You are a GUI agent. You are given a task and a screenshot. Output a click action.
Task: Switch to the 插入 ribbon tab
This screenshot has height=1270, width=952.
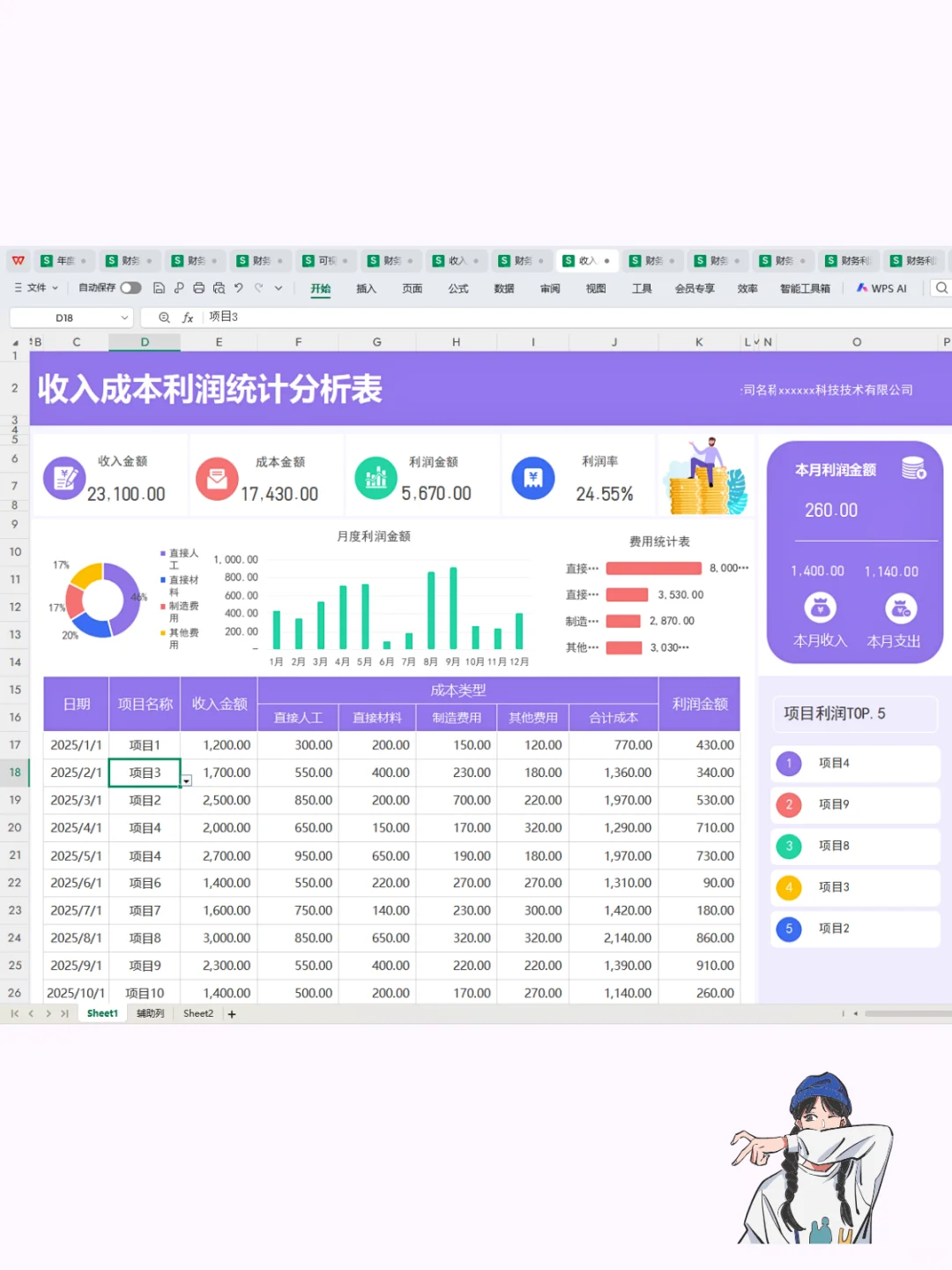tap(365, 288)
